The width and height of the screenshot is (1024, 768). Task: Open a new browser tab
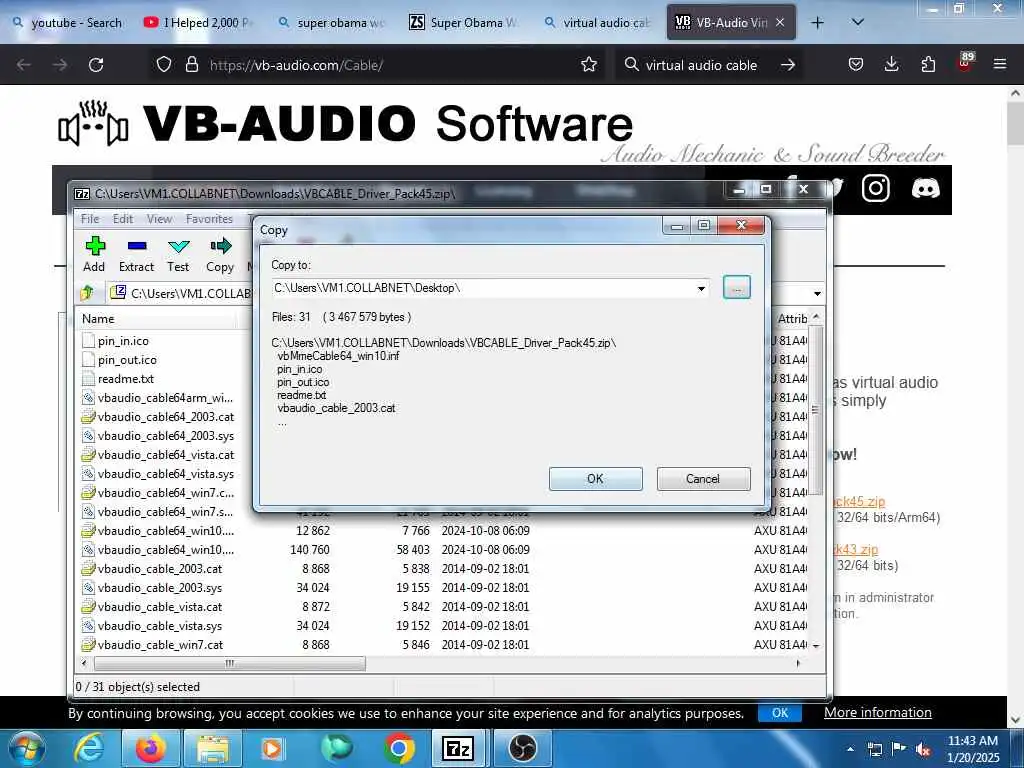tap(817, 22)
